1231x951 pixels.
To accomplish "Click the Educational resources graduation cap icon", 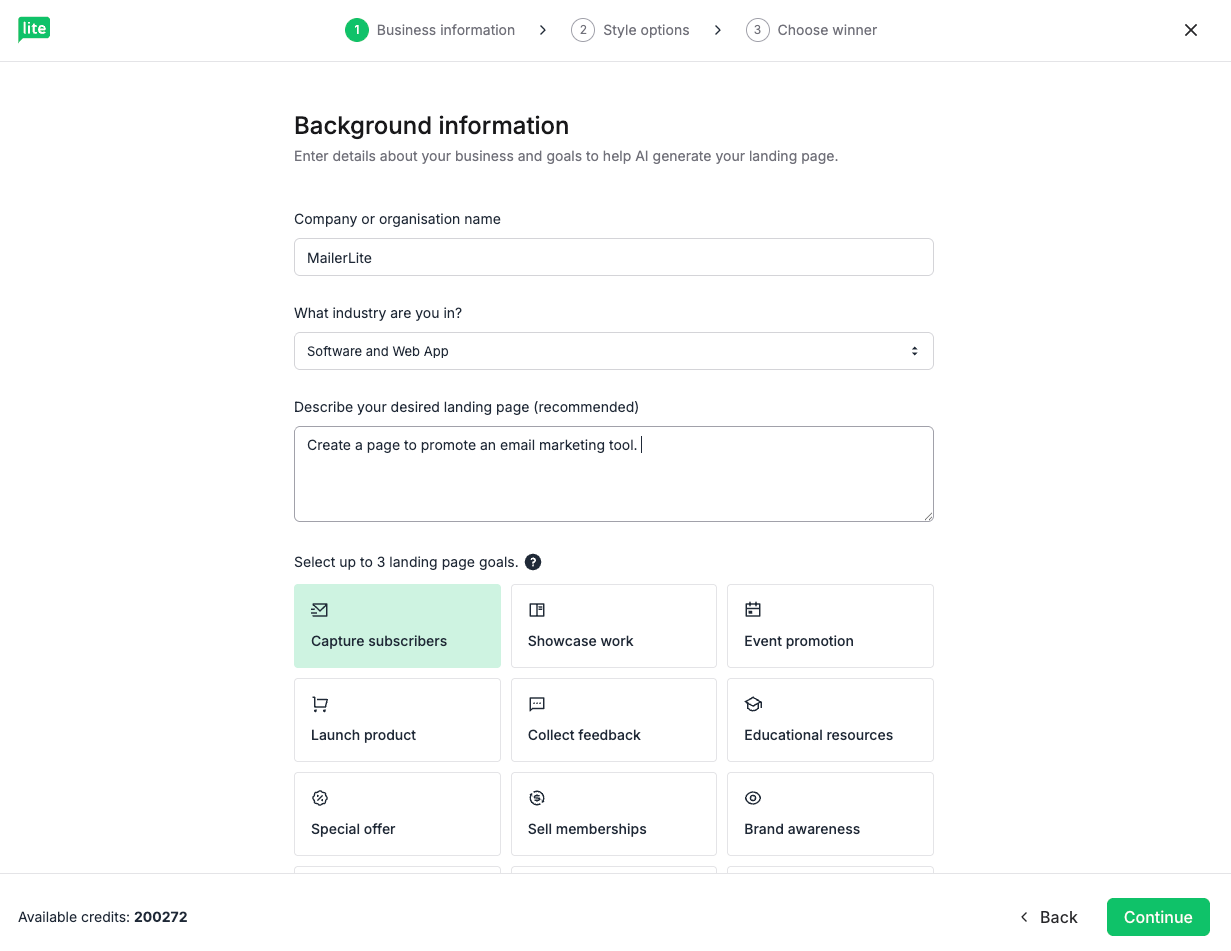I will (x=753, y=704).
